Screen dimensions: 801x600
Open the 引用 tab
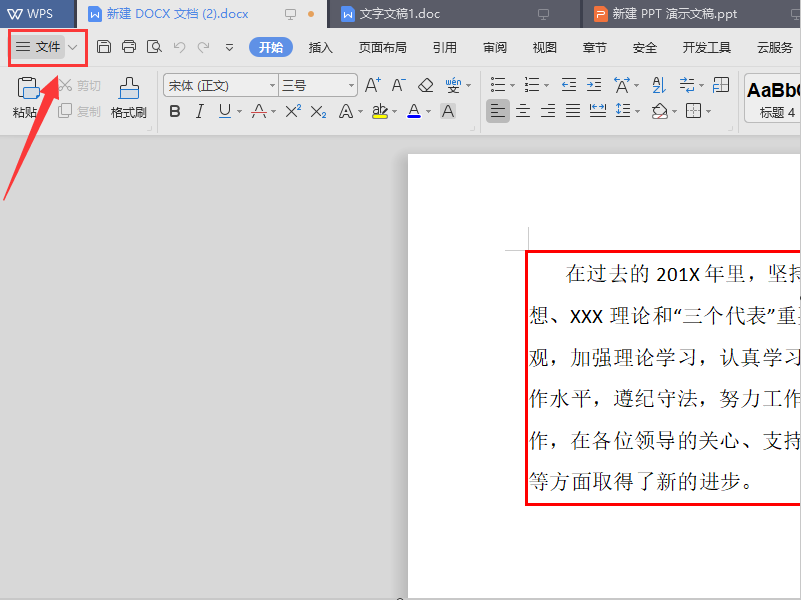(x=444, y=47)
